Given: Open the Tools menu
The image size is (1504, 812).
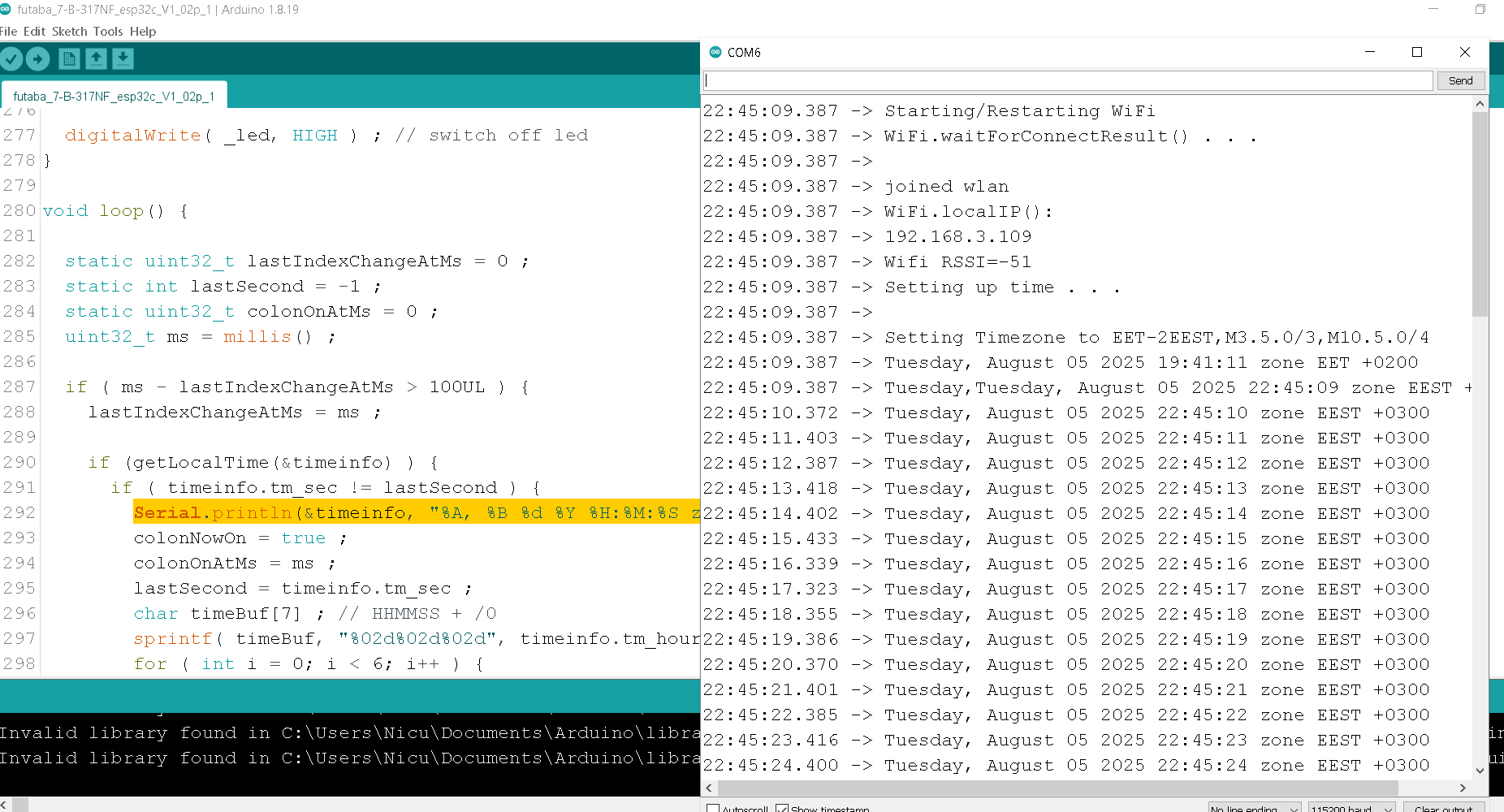Looking at the screenshot, I should (x=108, y=32).
